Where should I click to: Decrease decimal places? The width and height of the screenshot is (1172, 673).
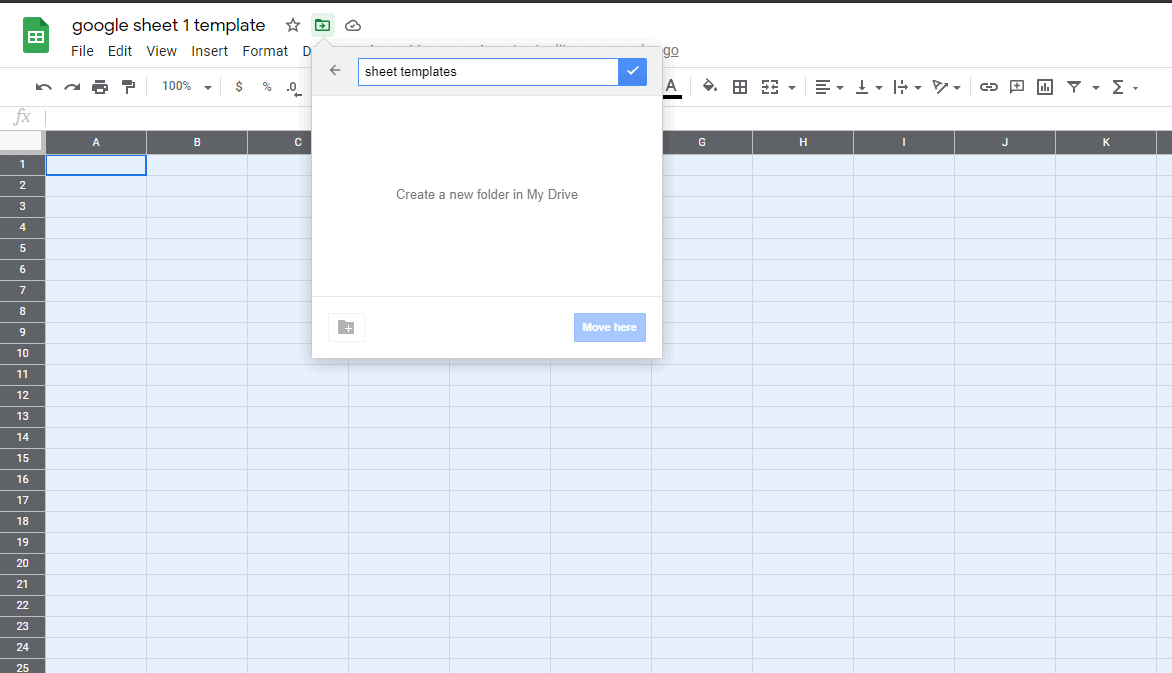[294, 88]
